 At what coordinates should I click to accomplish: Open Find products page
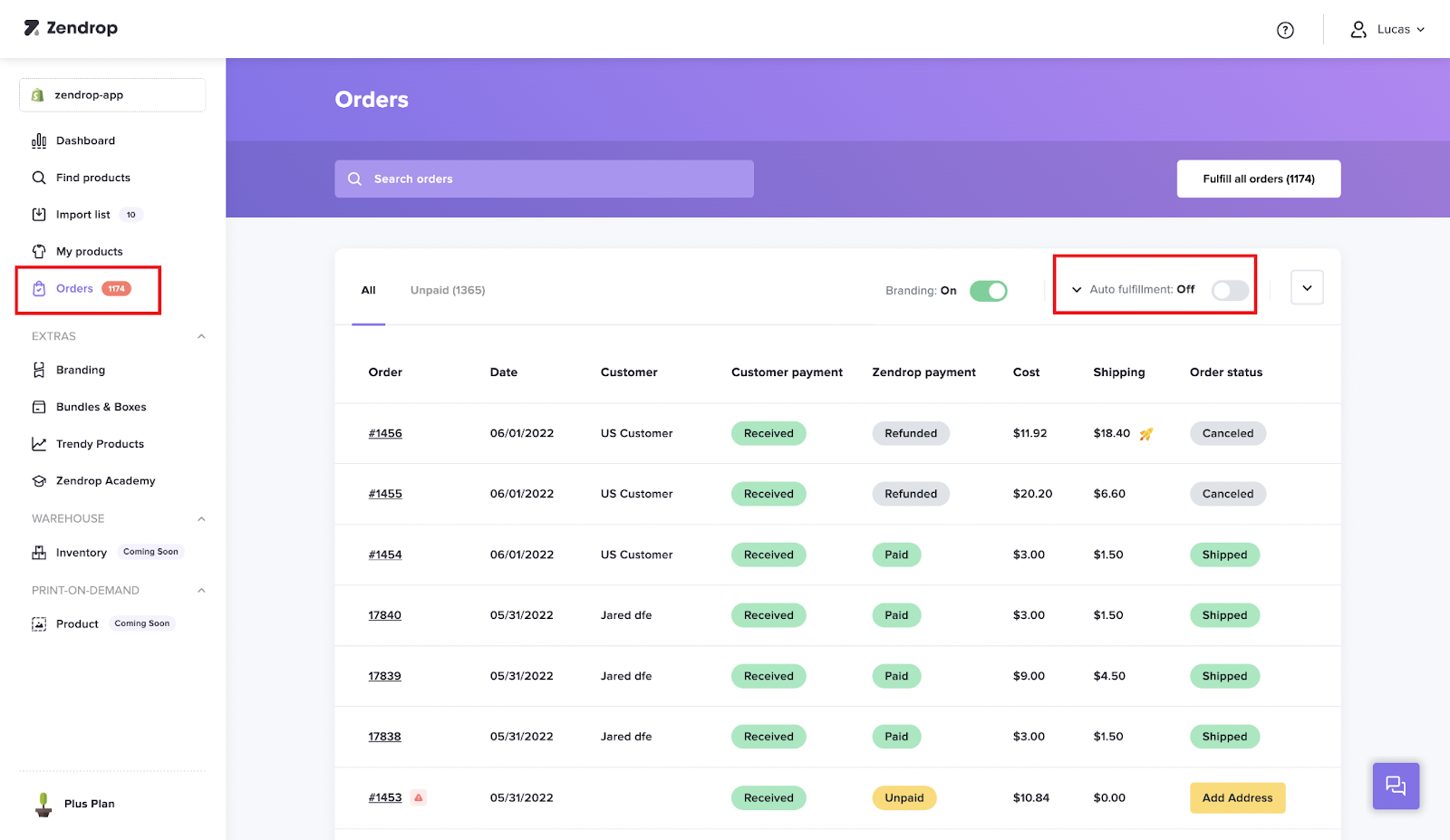point(93,178)
